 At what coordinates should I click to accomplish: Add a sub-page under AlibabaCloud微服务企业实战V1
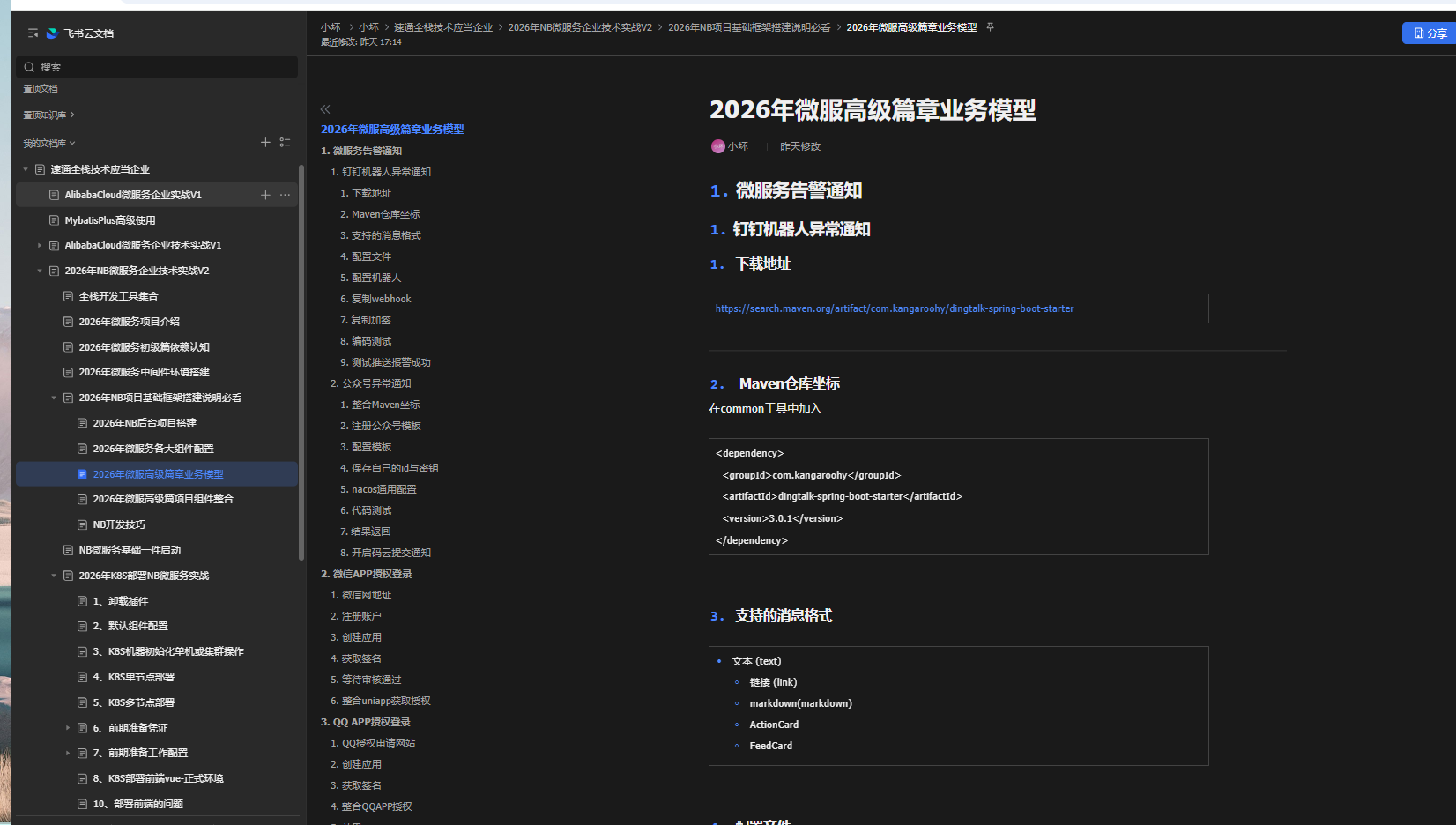[265, 195]
